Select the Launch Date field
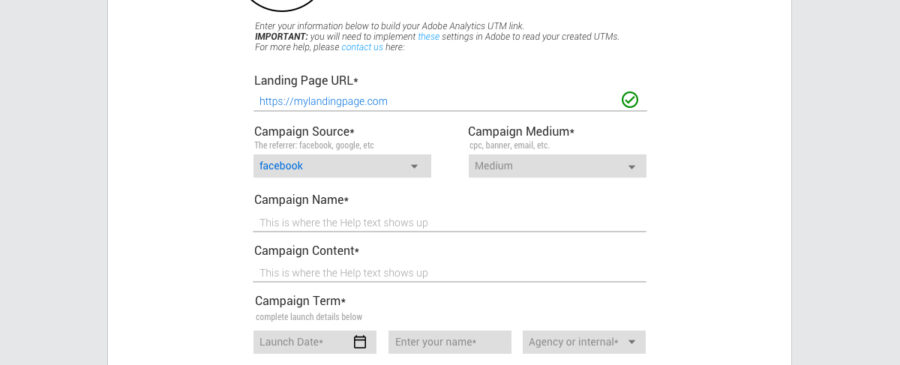 (315, 342)
